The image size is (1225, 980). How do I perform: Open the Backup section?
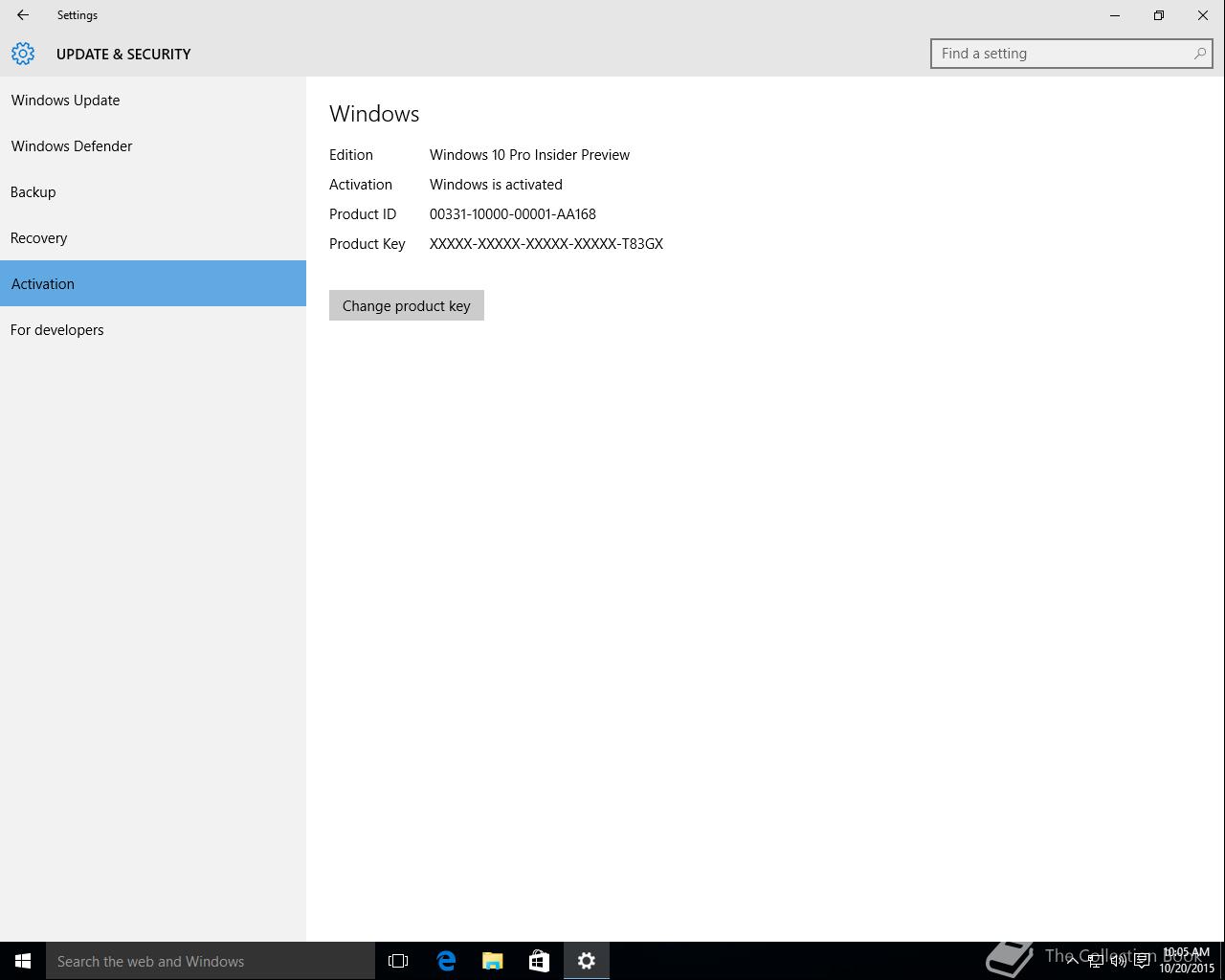point(153,191)
